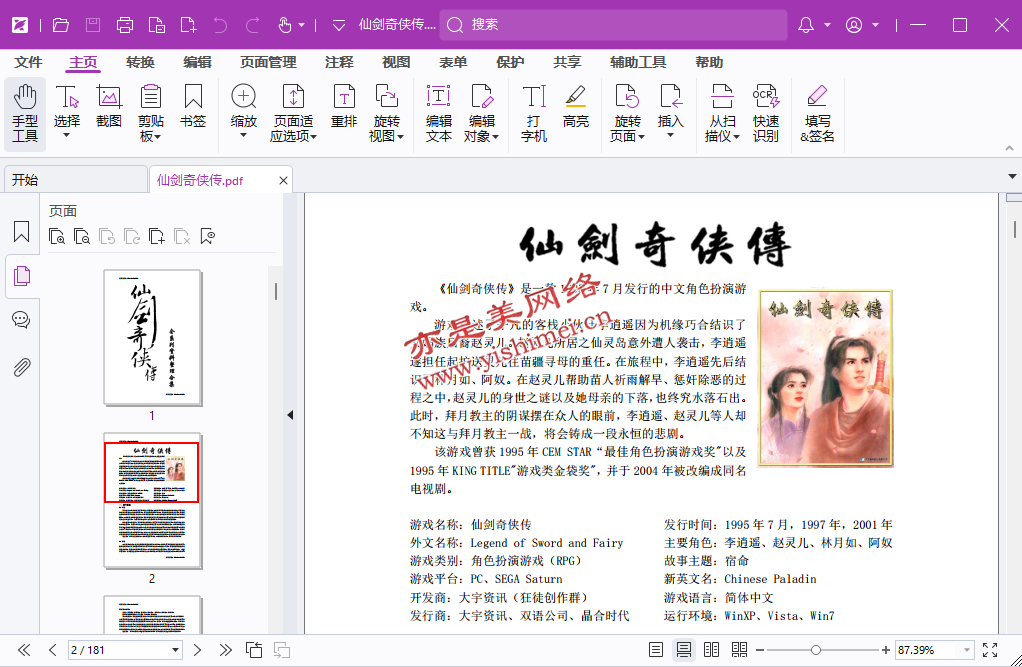Expand the From Scanner (从扫描仪) dropdown

click(x=737, y=137)
